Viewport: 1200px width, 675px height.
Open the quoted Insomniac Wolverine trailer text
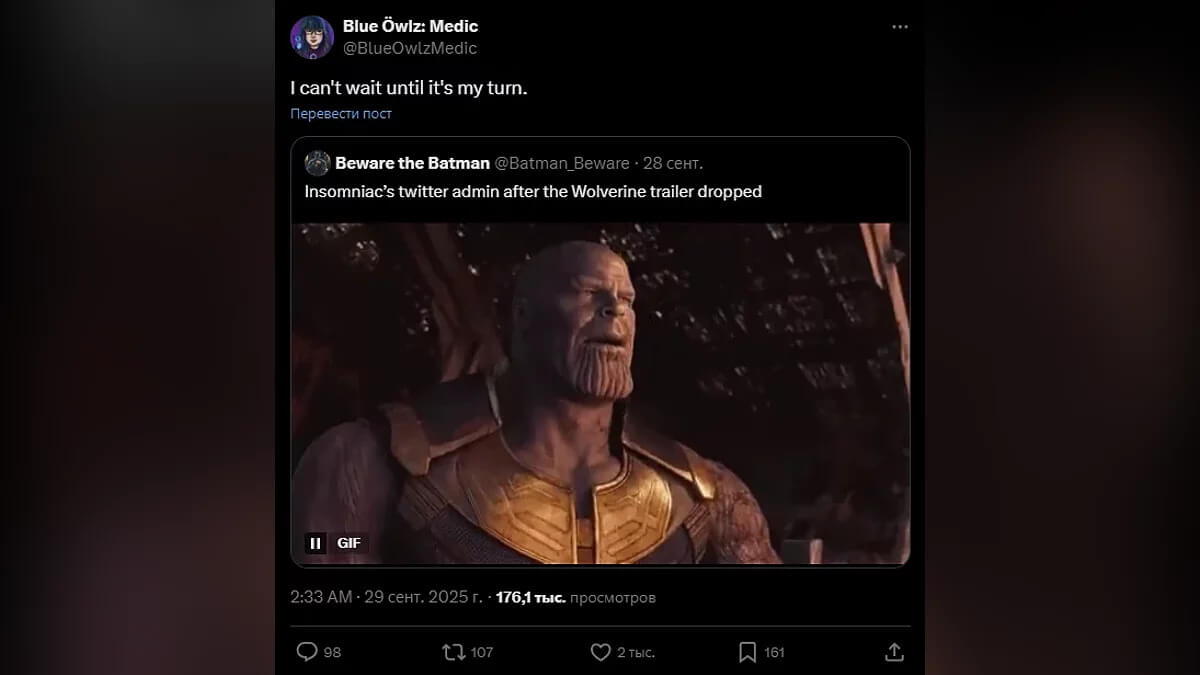[x=533, y=191]
